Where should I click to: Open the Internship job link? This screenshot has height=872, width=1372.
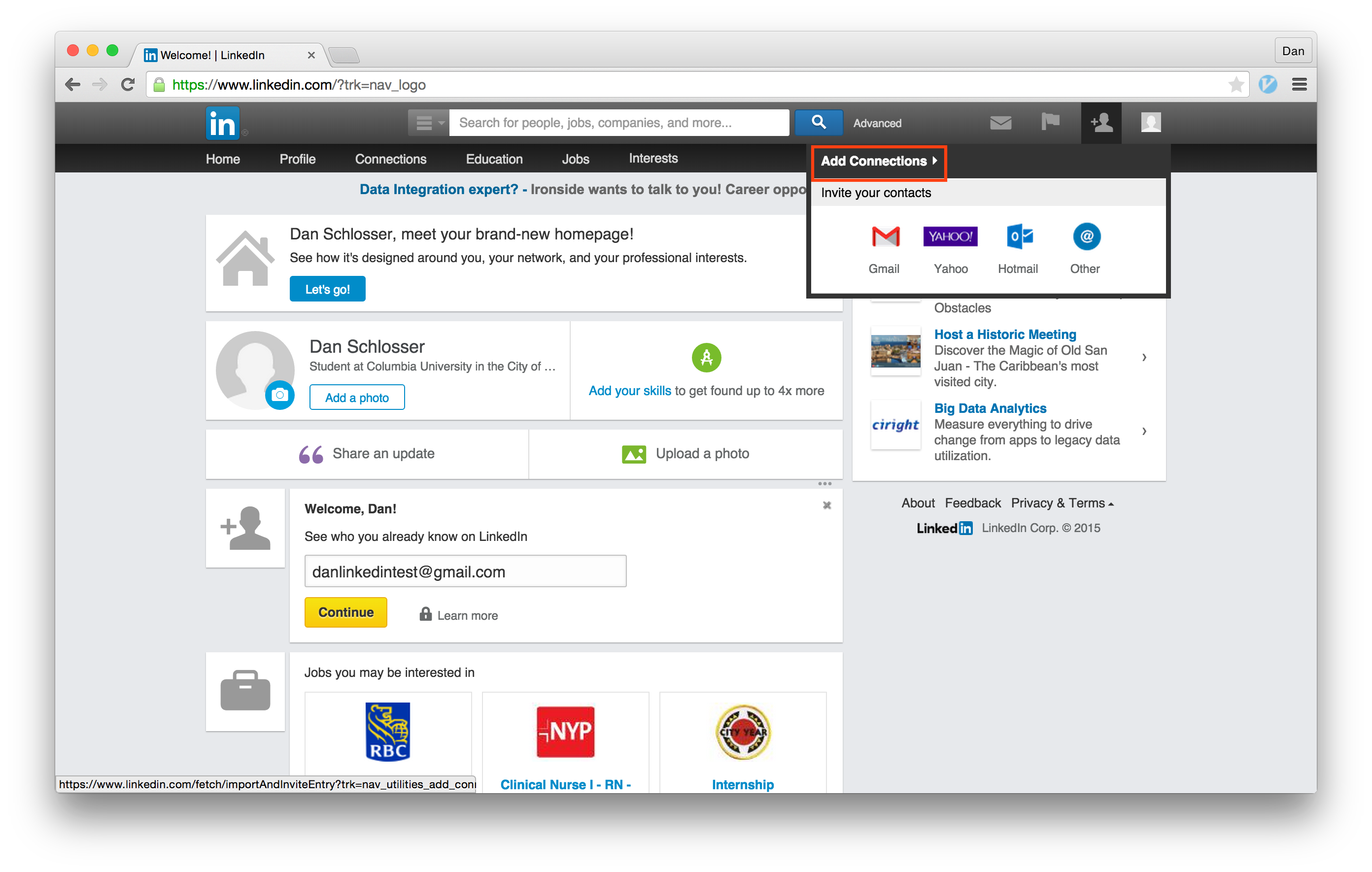[x=742, y=784]
